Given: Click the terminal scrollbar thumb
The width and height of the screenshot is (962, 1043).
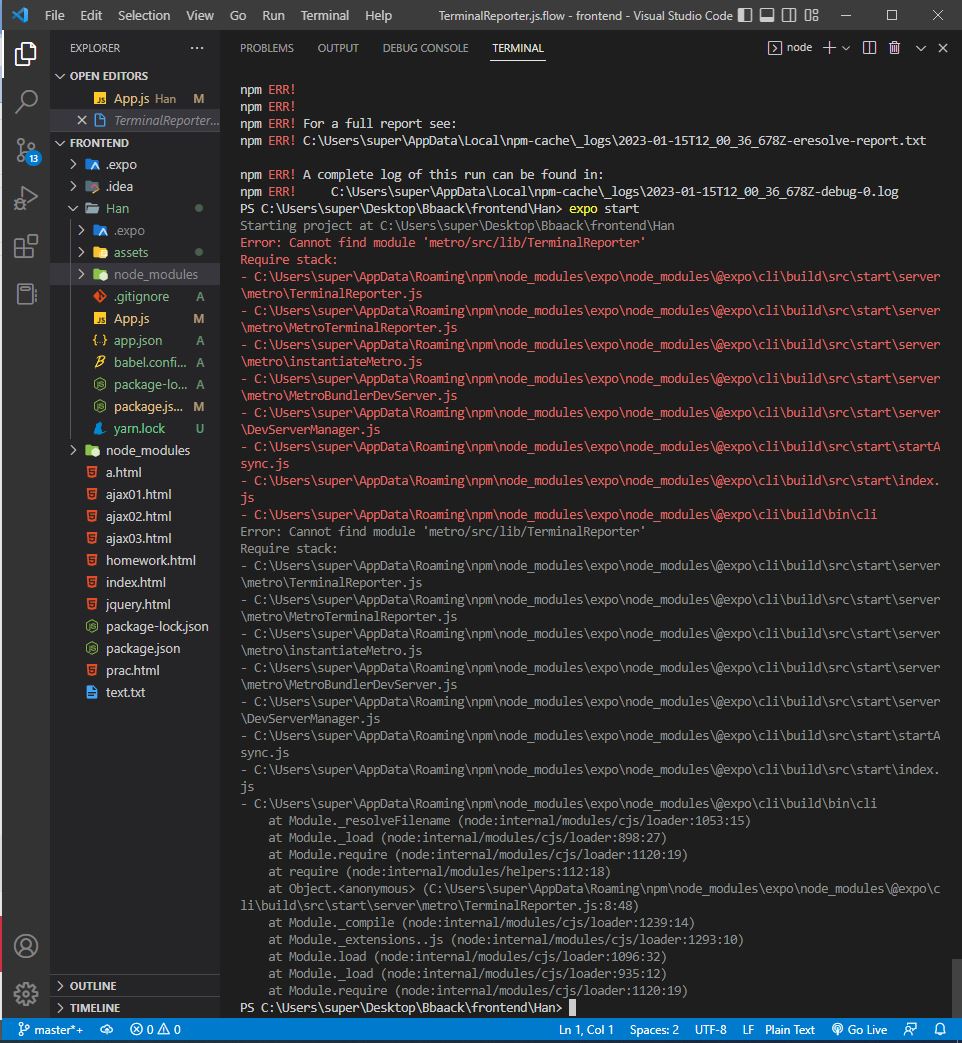Looking at the screenshot, I should click(956, 988).
